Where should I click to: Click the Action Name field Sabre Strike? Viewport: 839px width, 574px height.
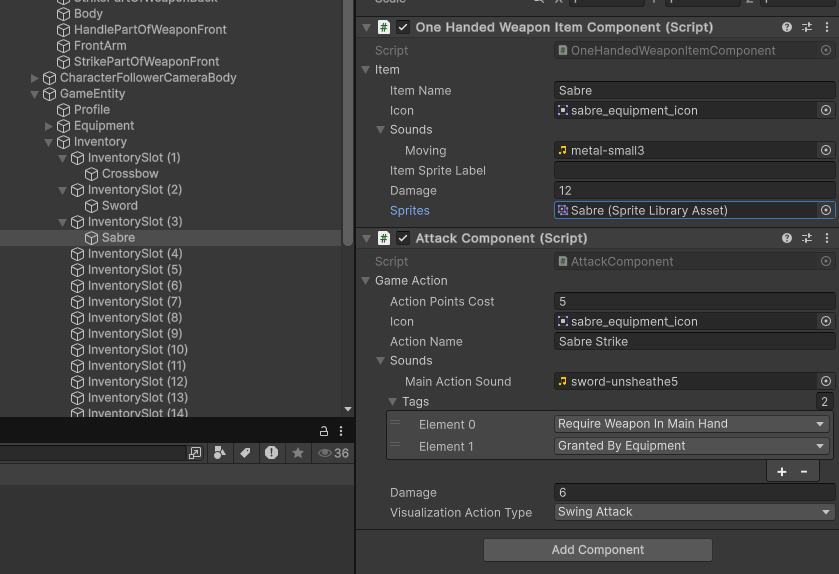point(695,341)
